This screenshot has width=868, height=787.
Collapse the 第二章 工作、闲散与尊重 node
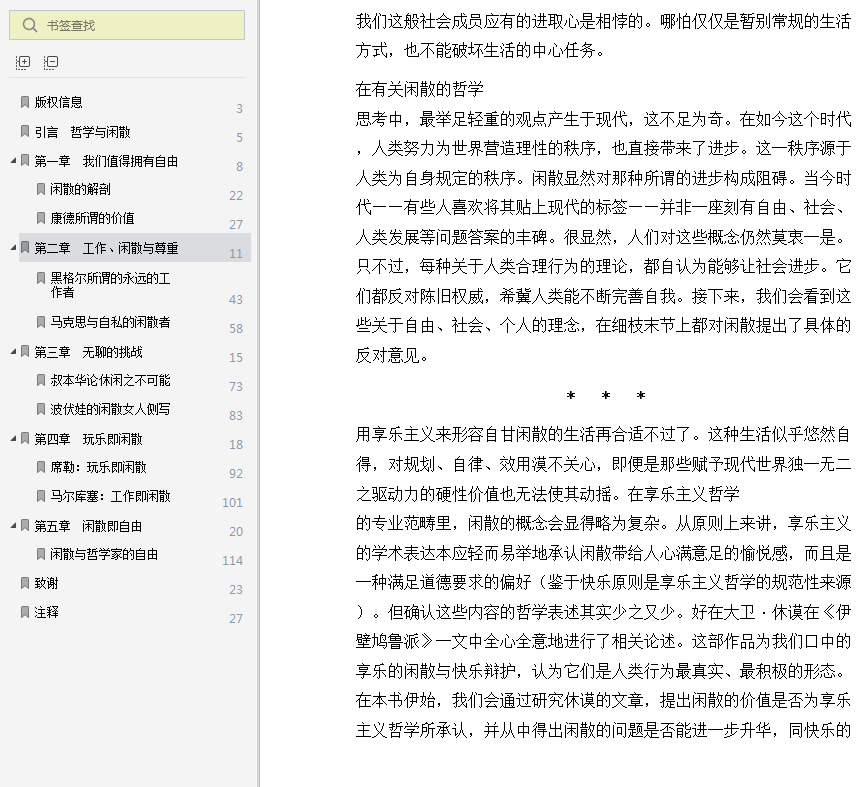coord(13,247)
